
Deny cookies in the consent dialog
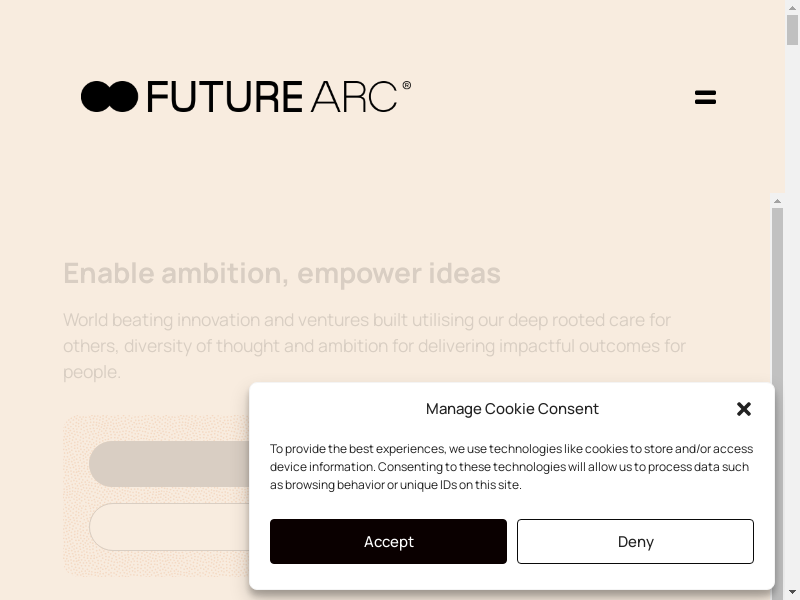635,541
